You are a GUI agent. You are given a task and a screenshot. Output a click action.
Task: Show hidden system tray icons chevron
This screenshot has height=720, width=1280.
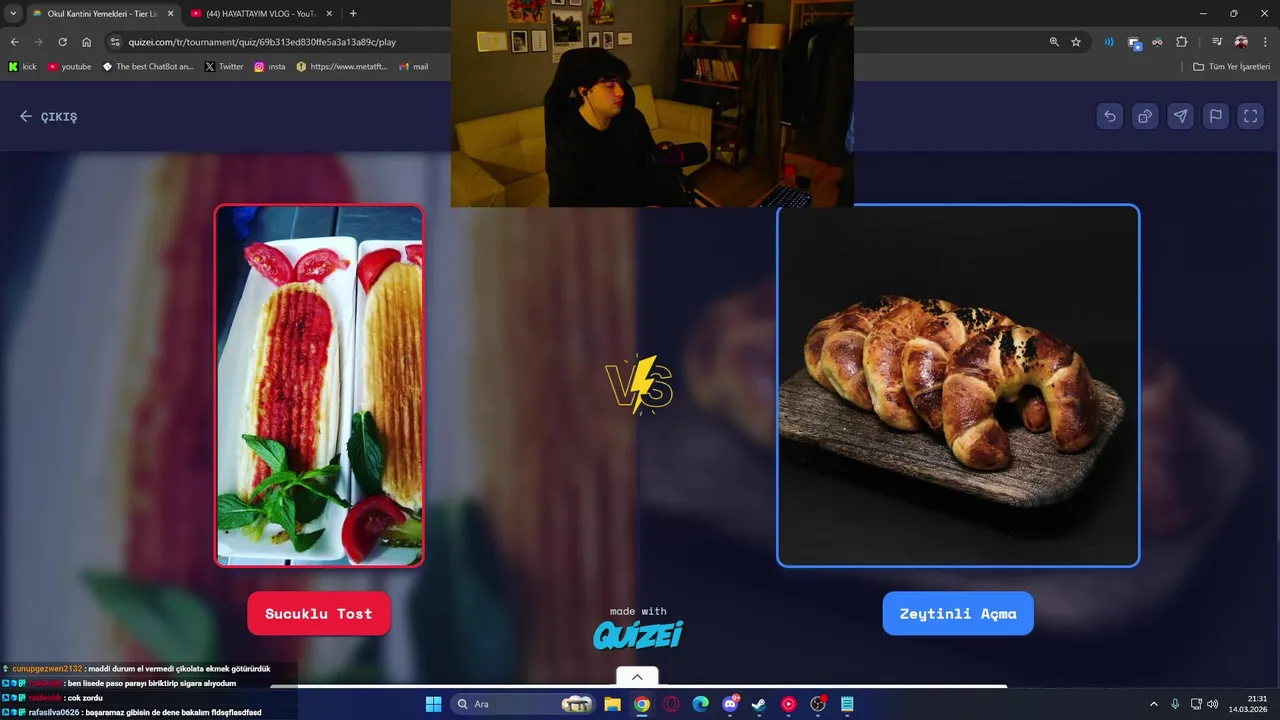click(1153, 704)
